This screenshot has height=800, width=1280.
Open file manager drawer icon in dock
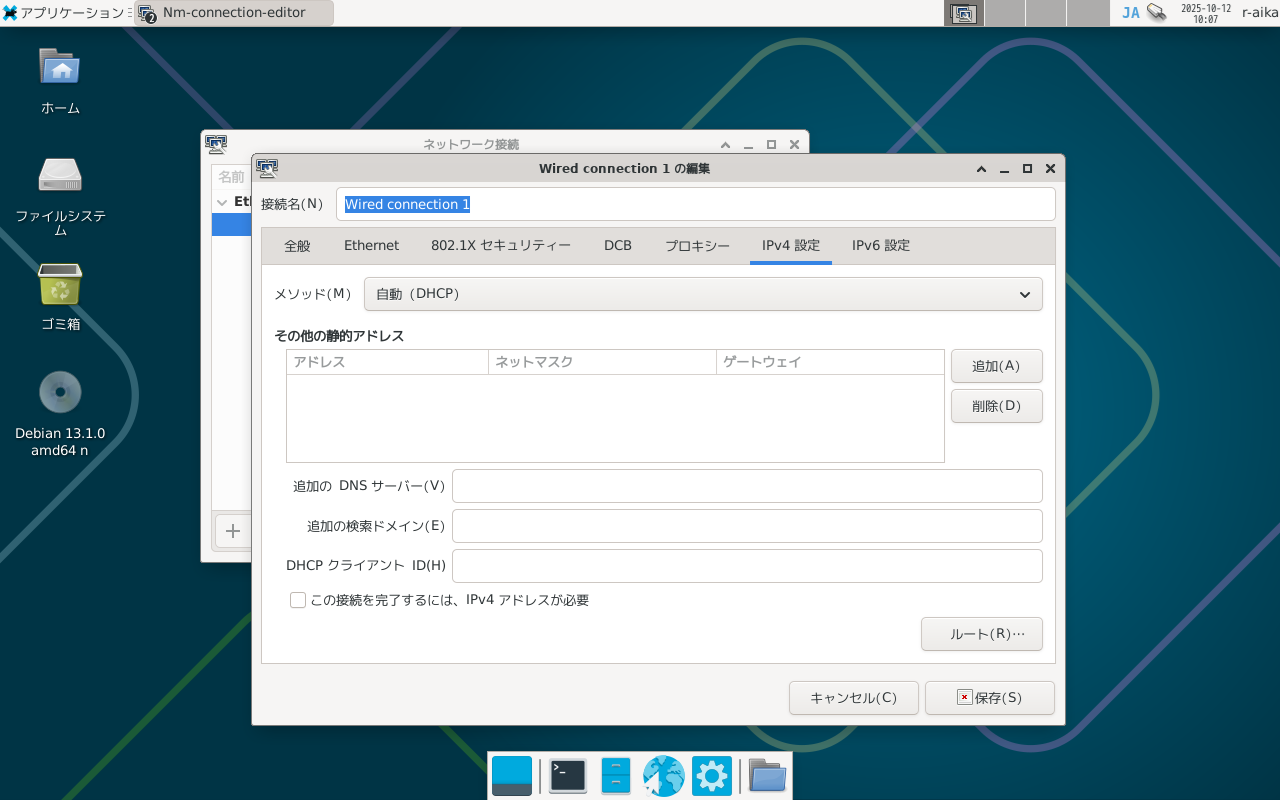pos(616,776)
